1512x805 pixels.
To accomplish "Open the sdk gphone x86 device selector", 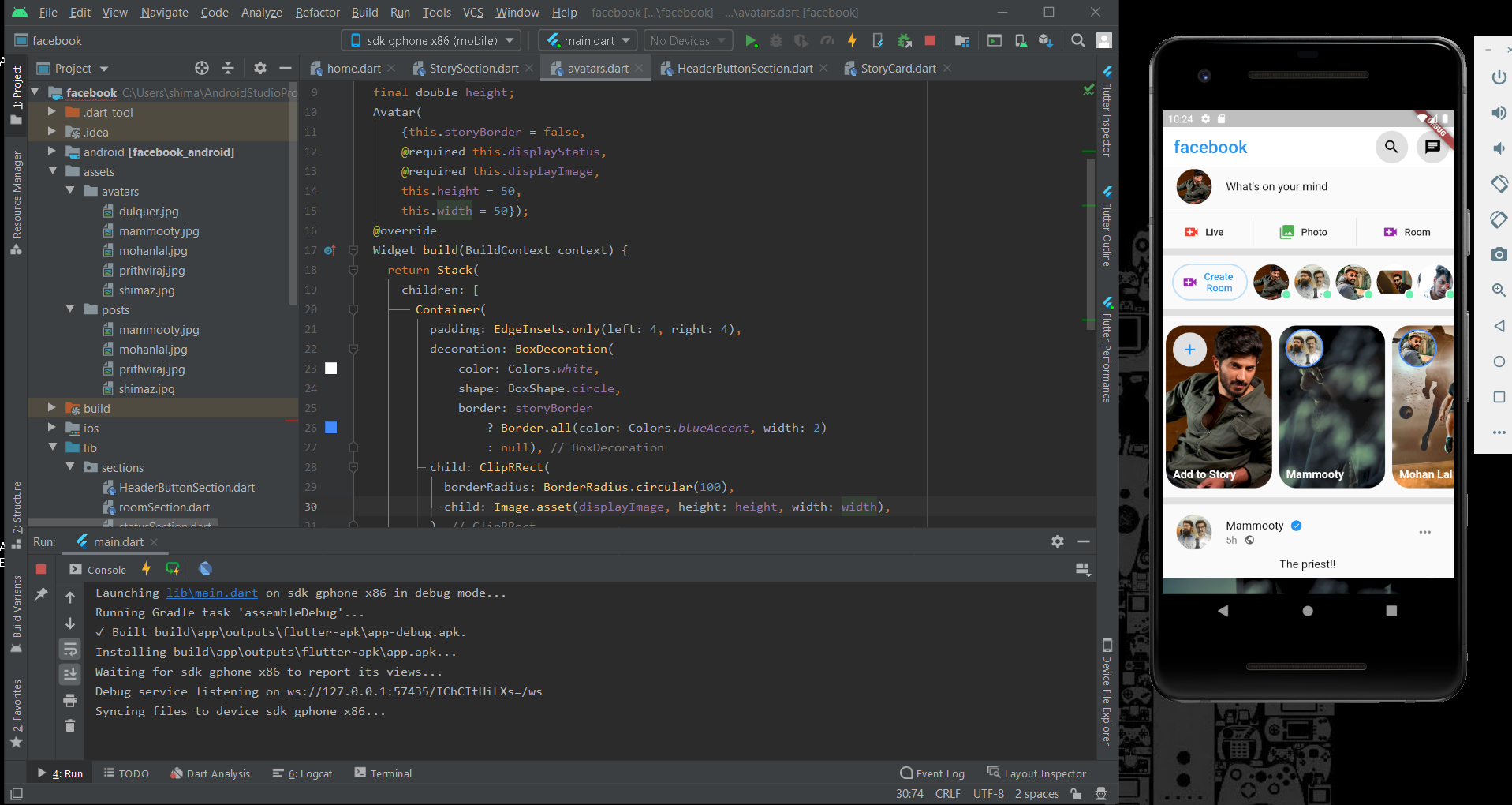I will (430, 40).
